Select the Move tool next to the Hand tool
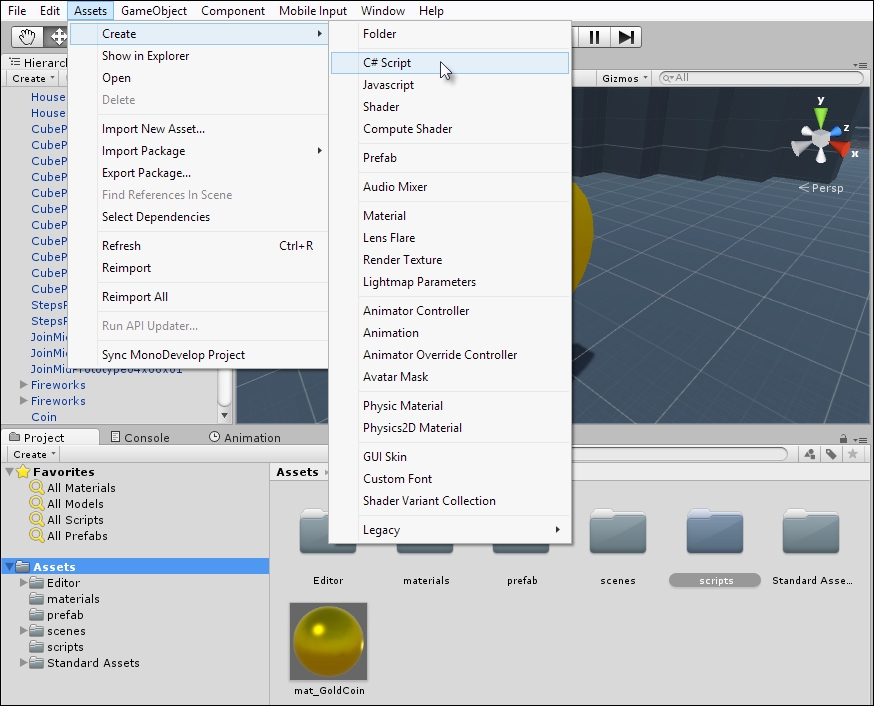The height and width of the screenshot is (706, 874). click(58, 37)
